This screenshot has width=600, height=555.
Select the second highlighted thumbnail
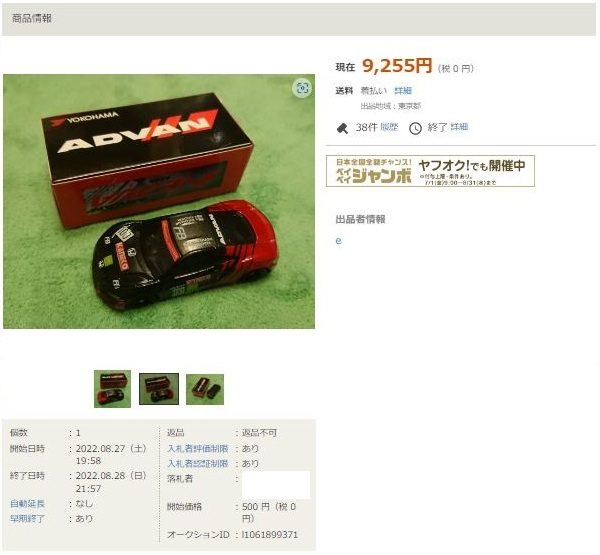pos(159,388)
